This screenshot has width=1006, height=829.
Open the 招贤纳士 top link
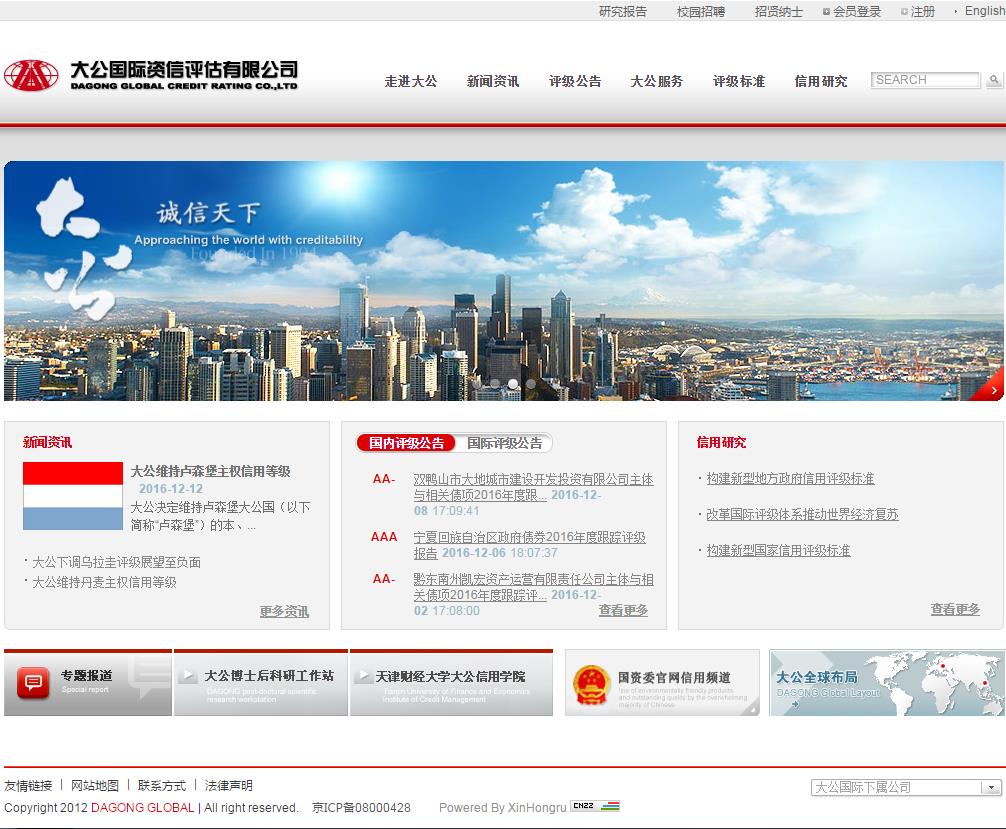pyautogui.click(x=778, y=12)
